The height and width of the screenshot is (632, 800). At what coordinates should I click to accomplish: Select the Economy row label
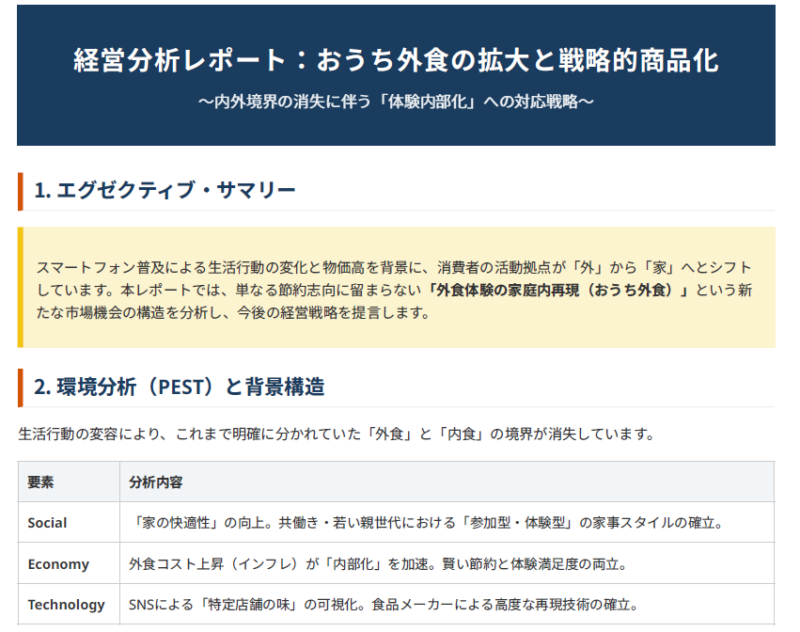[x=59, y=564]
